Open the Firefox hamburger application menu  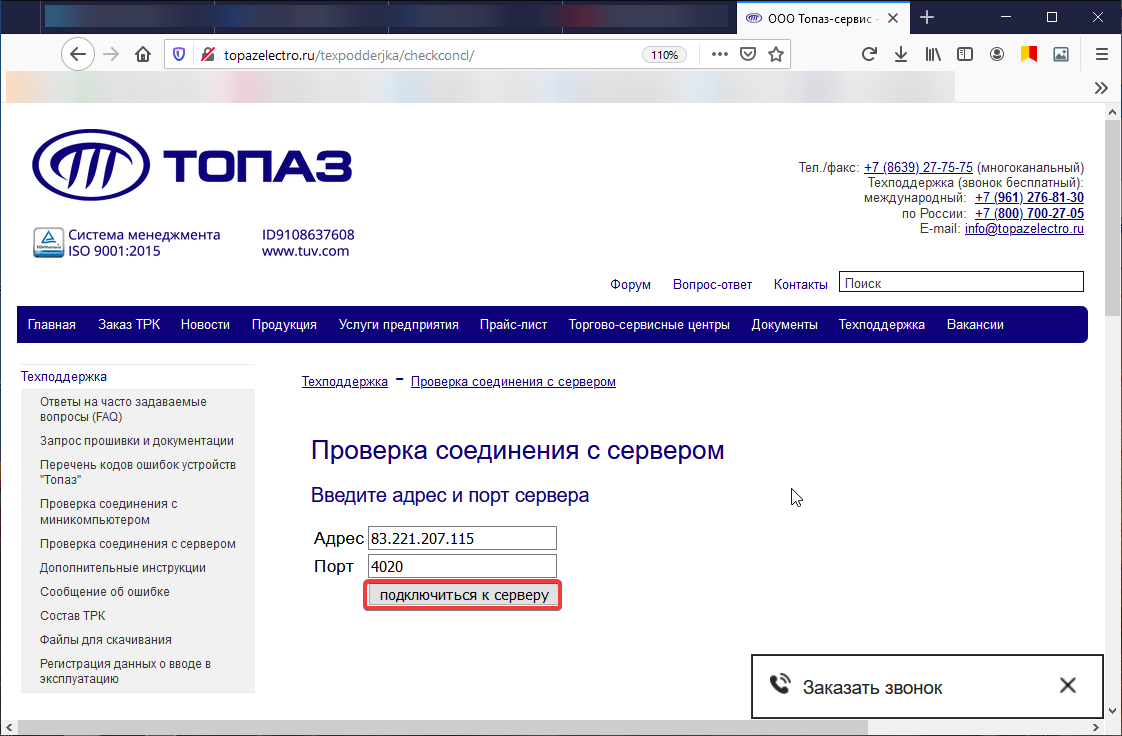tap(1102, 54)
